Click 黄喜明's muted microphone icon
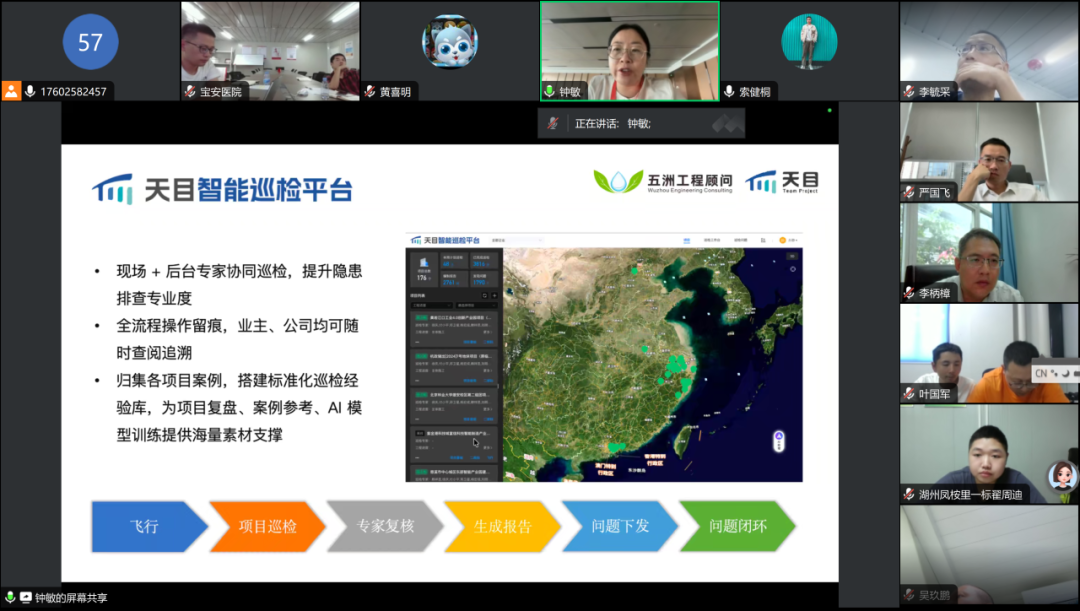The image size is (1080, 611). coord(370,92)
